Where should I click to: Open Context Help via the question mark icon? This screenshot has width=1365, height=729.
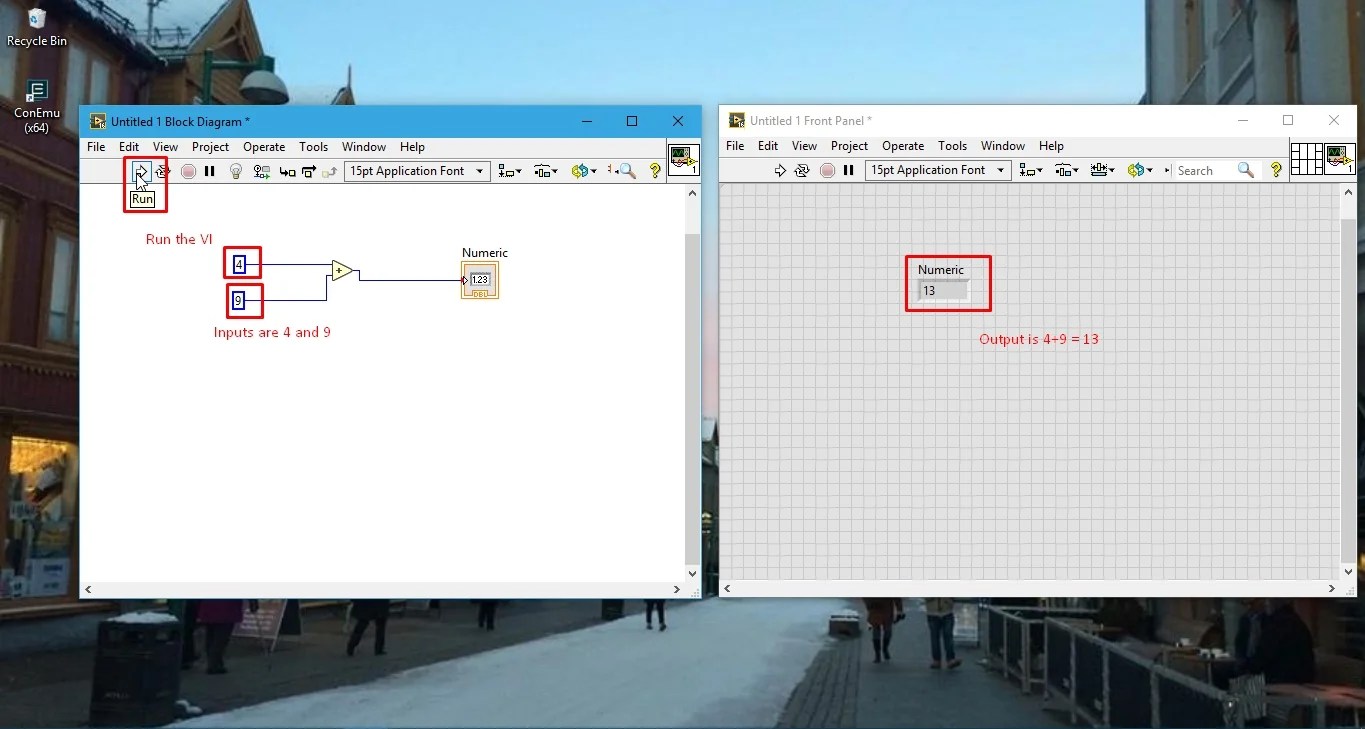[x=655, y=171]
